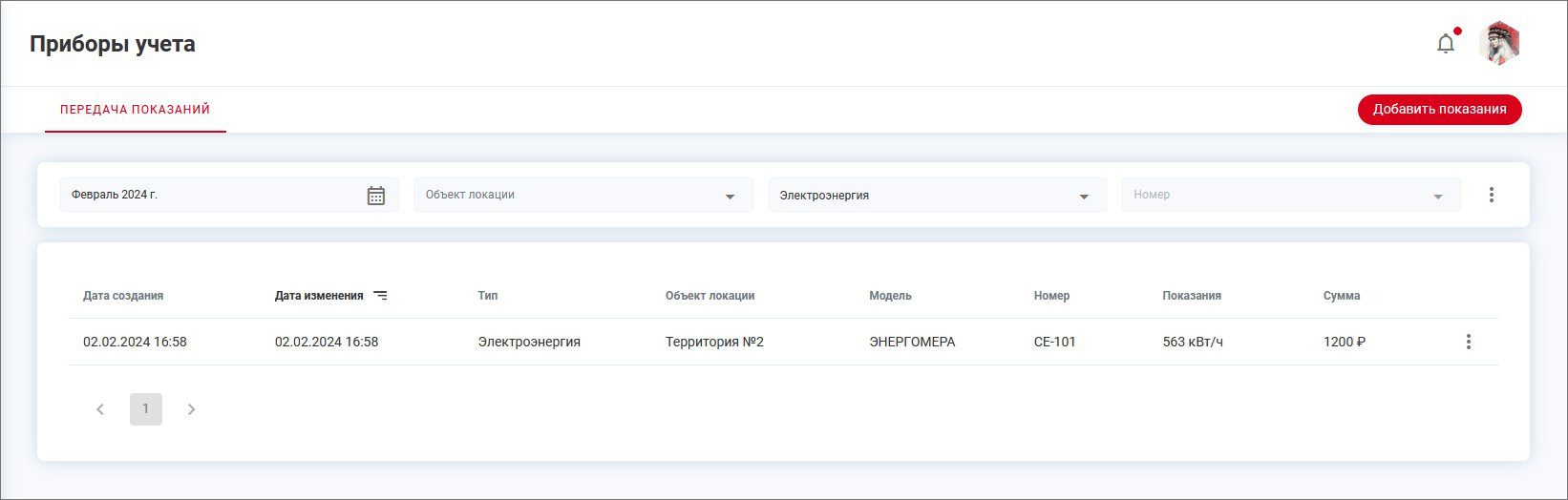
Task: Open the calendar date picker icon
Action: tap(376, 196)
